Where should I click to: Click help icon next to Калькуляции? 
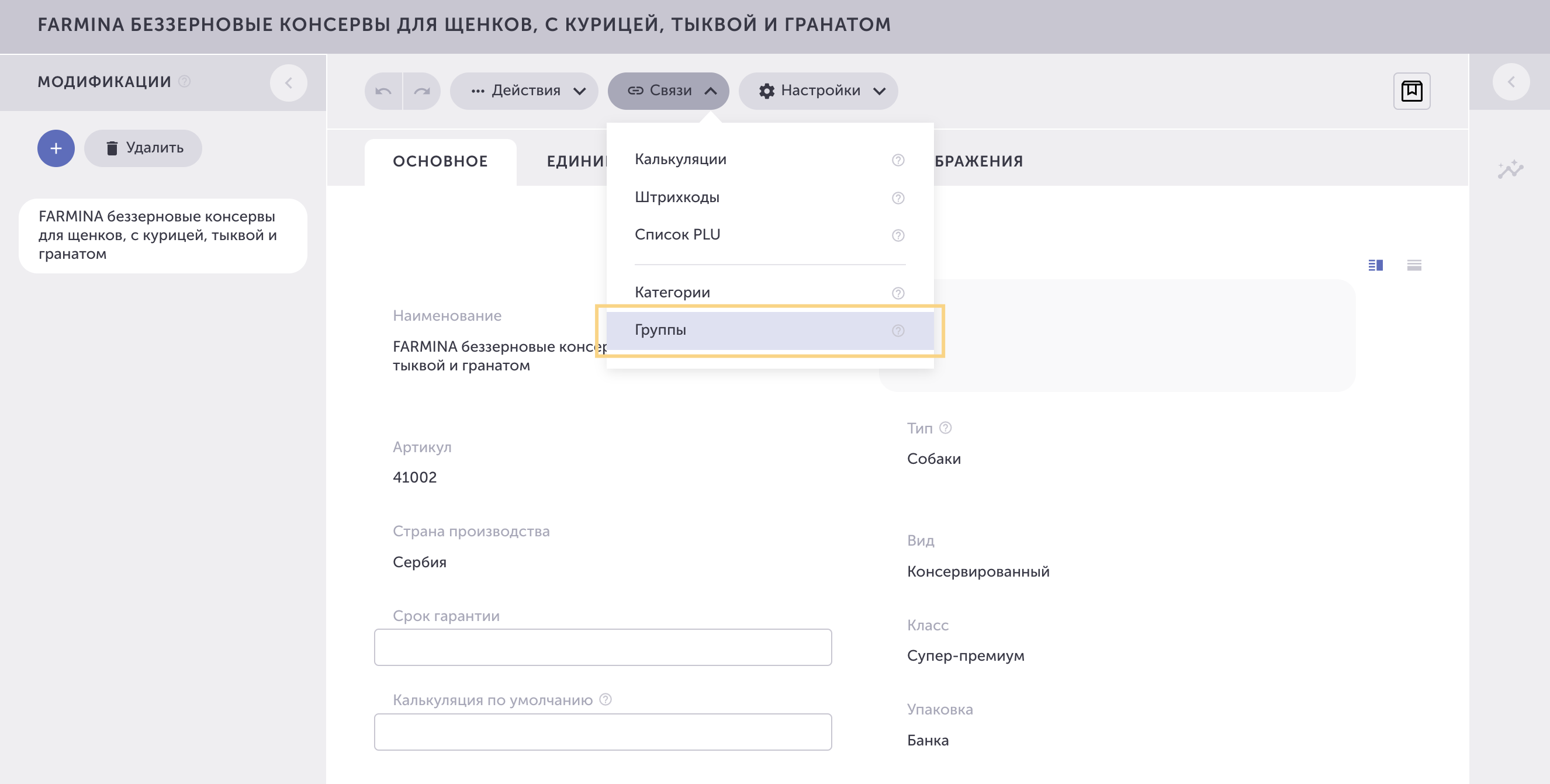coord(898,160)
